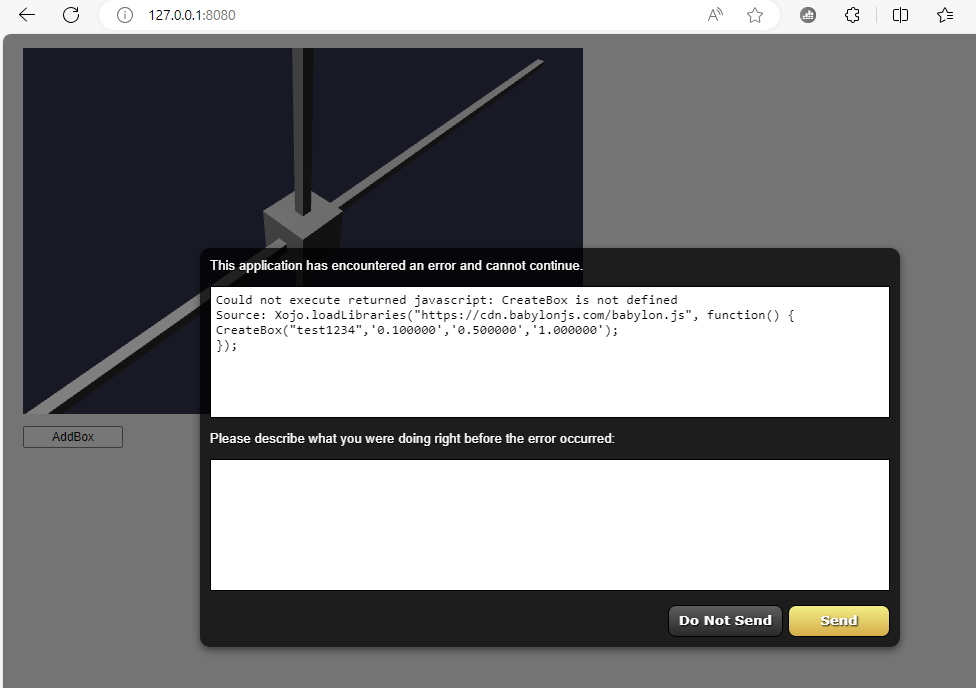
Task: View site information via the info icon
Action: (x=125, y=15)
